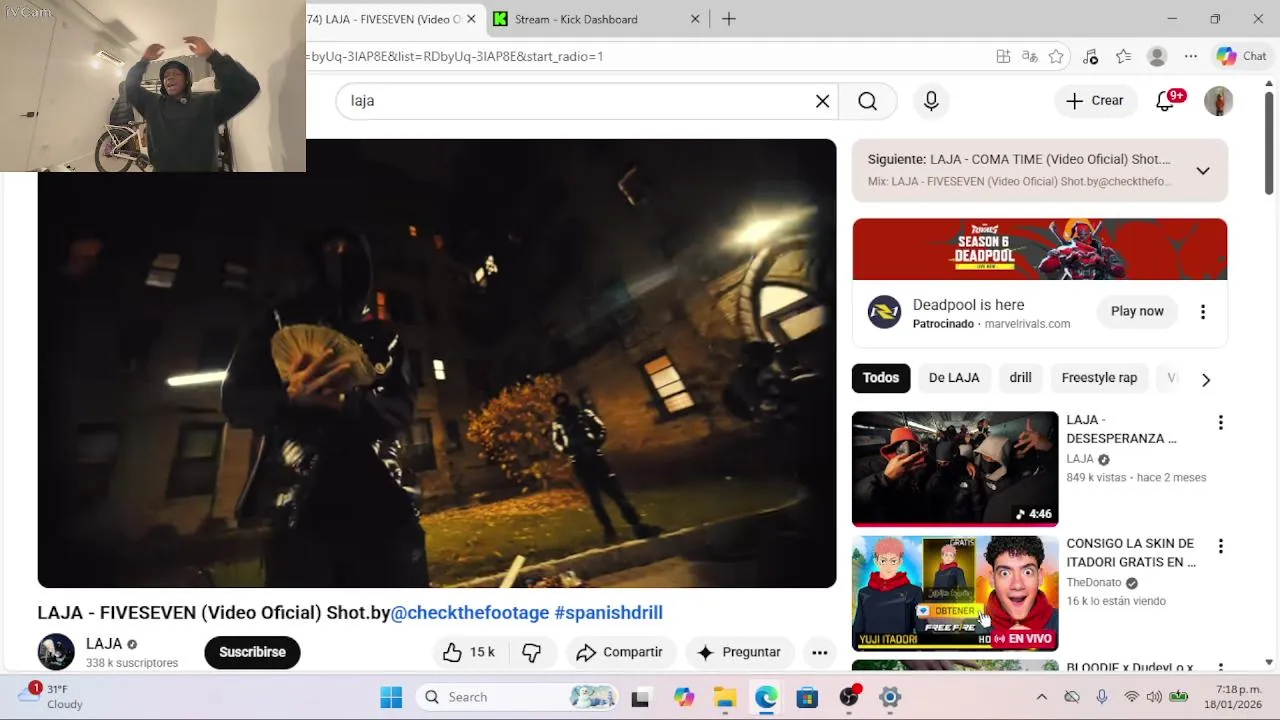
Task: Open Microsoft Store from the taskbar
Action: coord(807,697)
